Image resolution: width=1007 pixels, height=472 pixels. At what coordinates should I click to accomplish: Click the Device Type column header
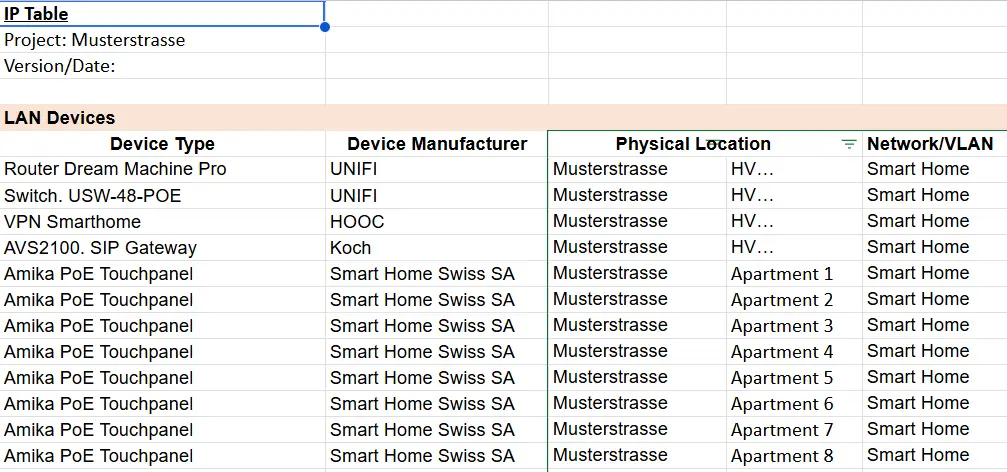162,144
